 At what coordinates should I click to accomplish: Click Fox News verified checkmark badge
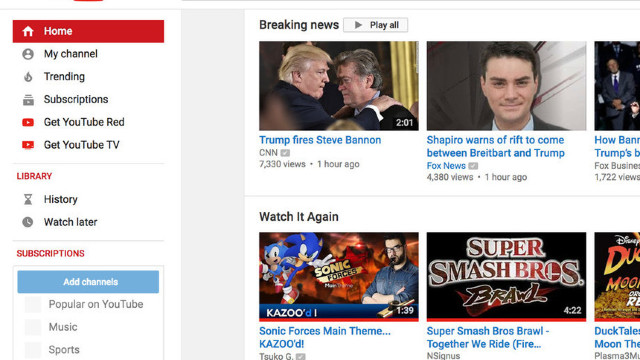[x=473, y=166]
